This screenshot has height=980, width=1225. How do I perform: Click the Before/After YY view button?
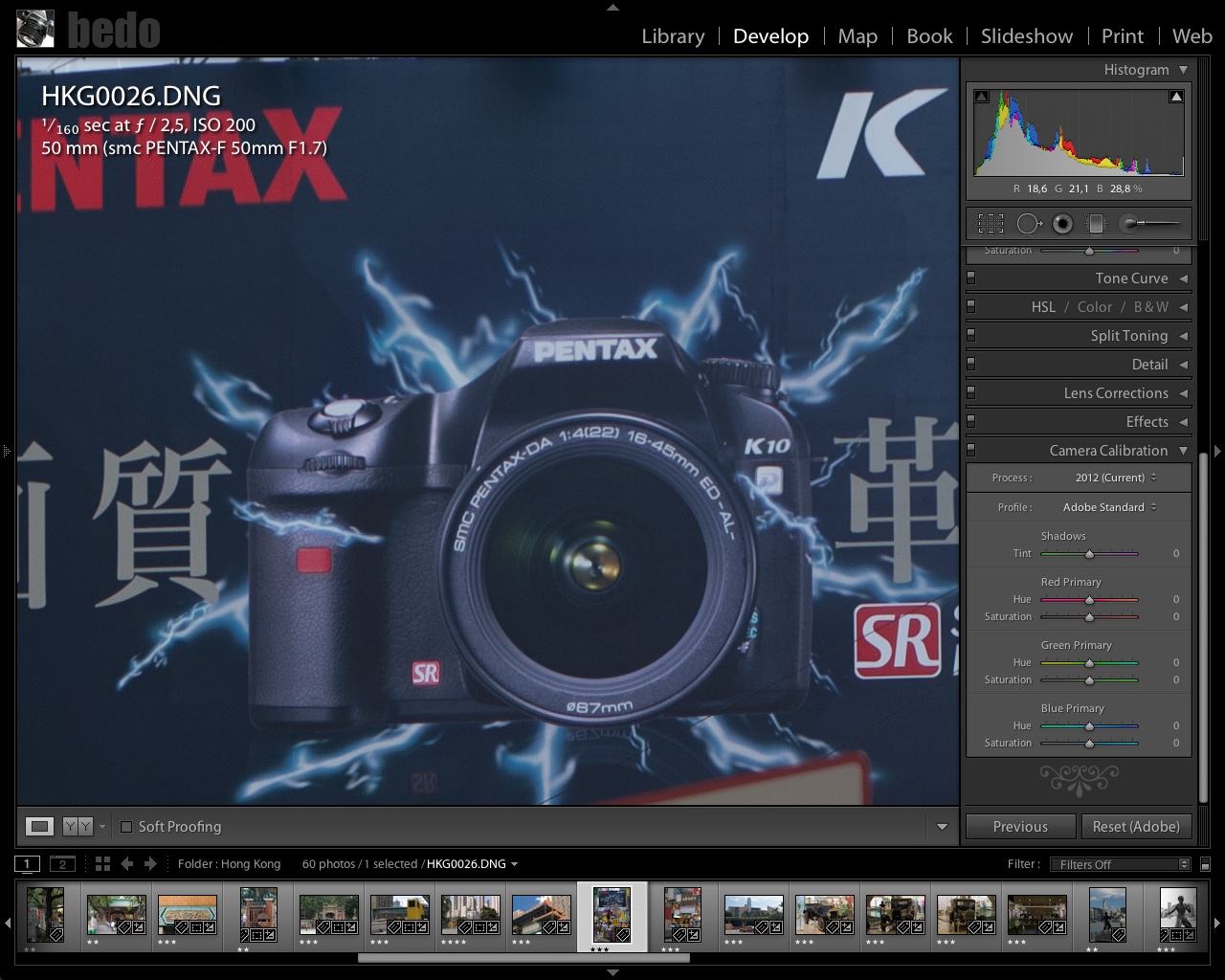(x=78, y=826)
